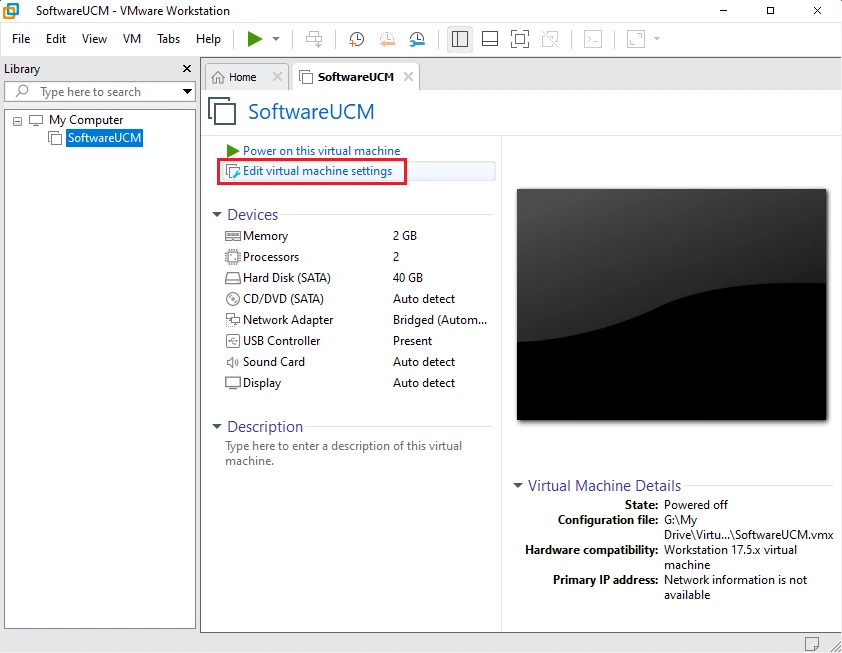Collapse the Description section
Screen dimensions: 842x653
pyautogui.click(x=217, y=426)
